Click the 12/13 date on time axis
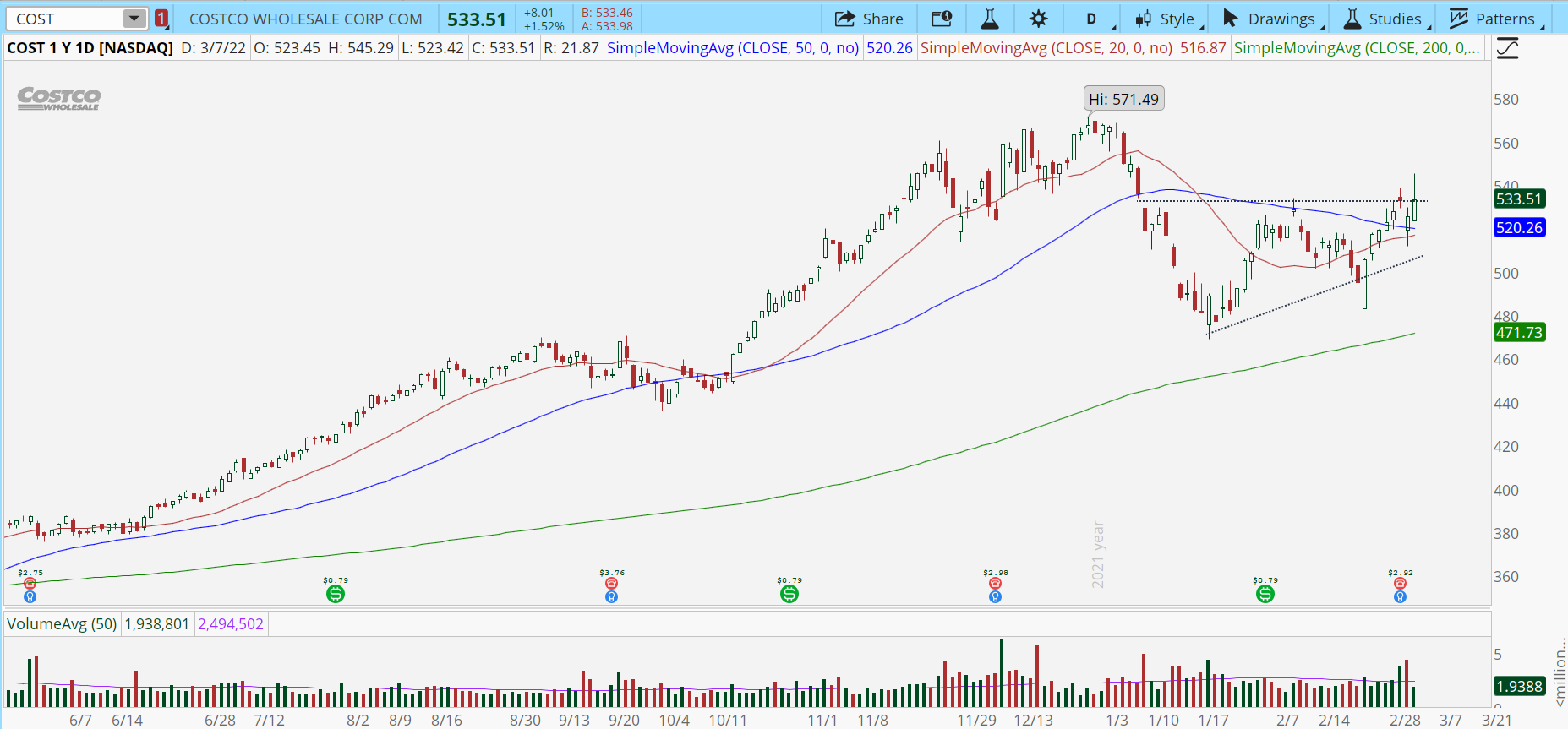This screenshot has width=1568, height=729. click(x=1034, y=721)
